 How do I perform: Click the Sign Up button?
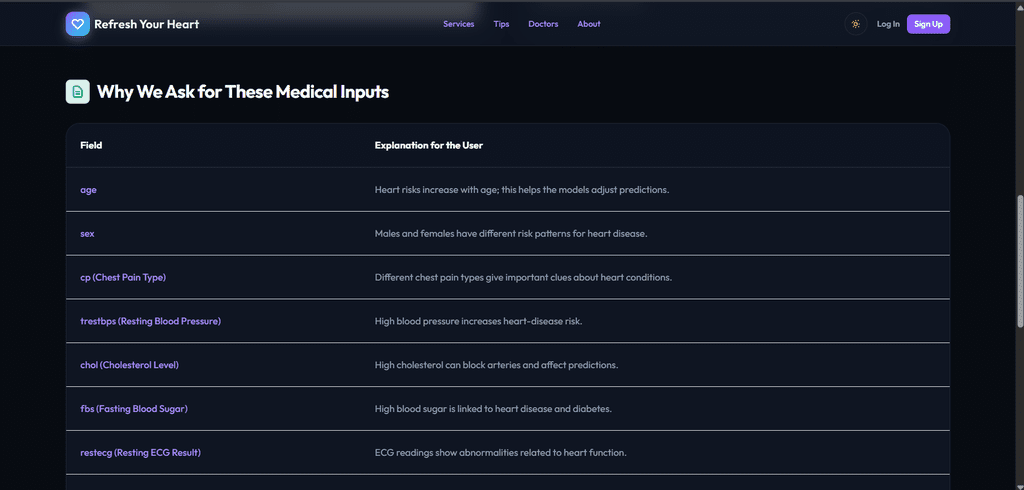pos(928,24)
